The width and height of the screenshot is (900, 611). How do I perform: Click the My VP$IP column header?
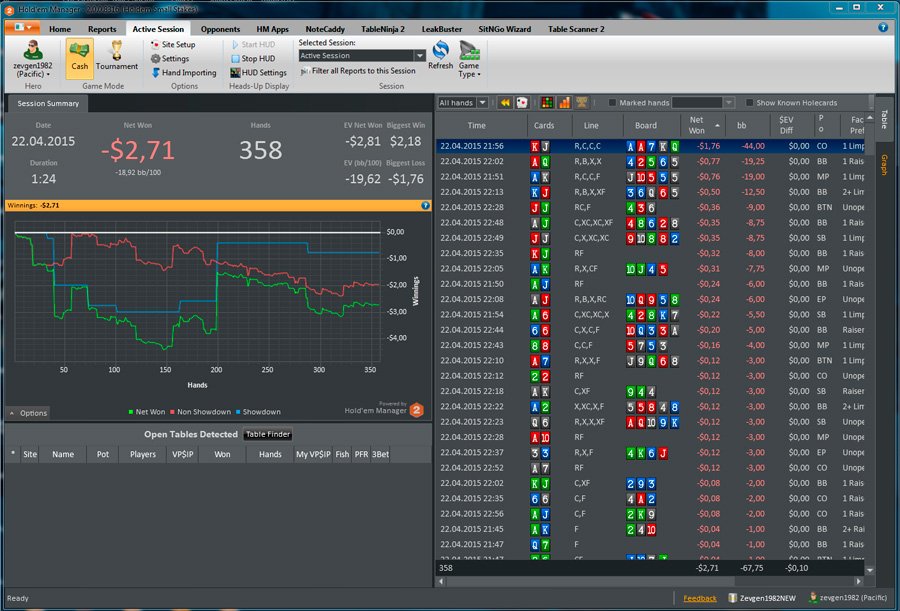(x=313, y=454)
